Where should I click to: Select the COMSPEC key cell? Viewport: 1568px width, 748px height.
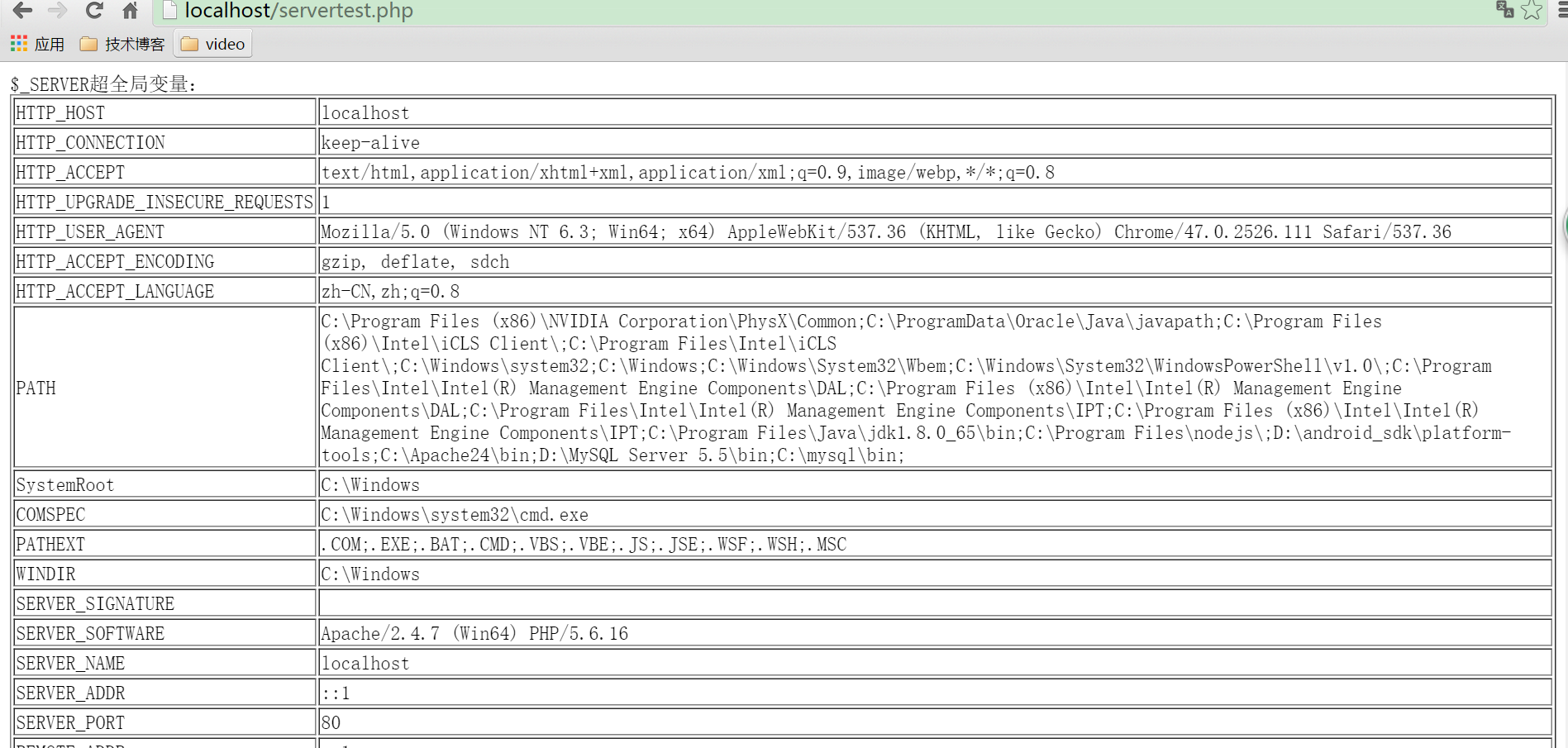pyautogui.click(x=164, y=514)
